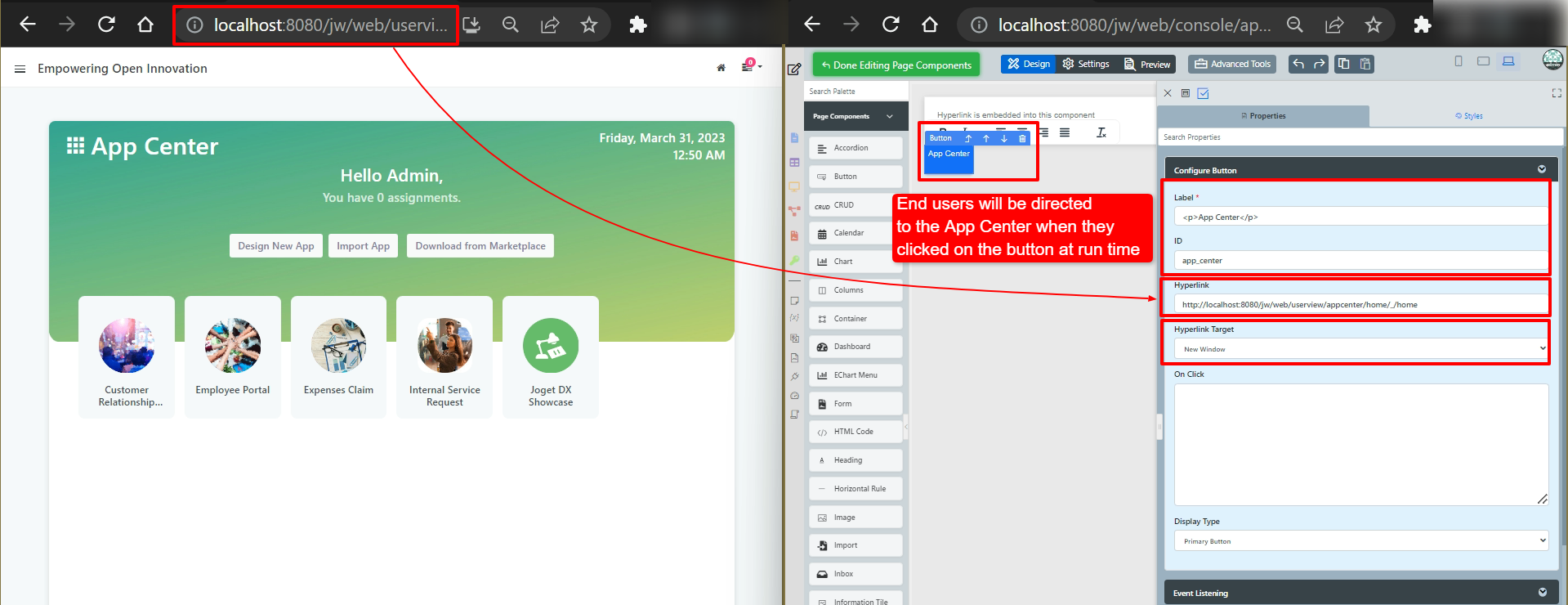Open hamburger menu beside Empowering Open Innovation

[x=20, y=69]
